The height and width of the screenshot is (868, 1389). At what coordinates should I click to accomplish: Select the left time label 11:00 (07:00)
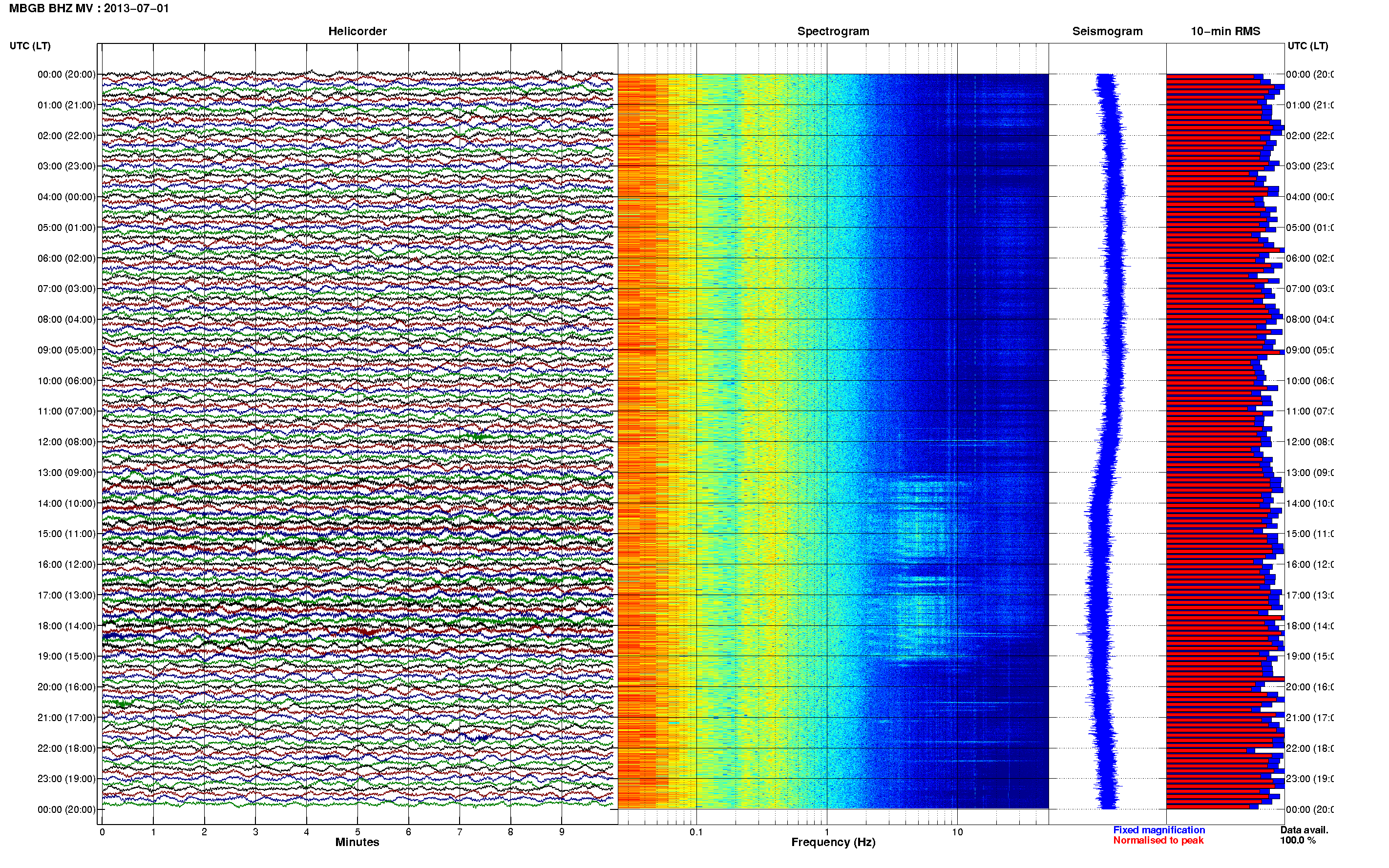(x=66, y=411)
